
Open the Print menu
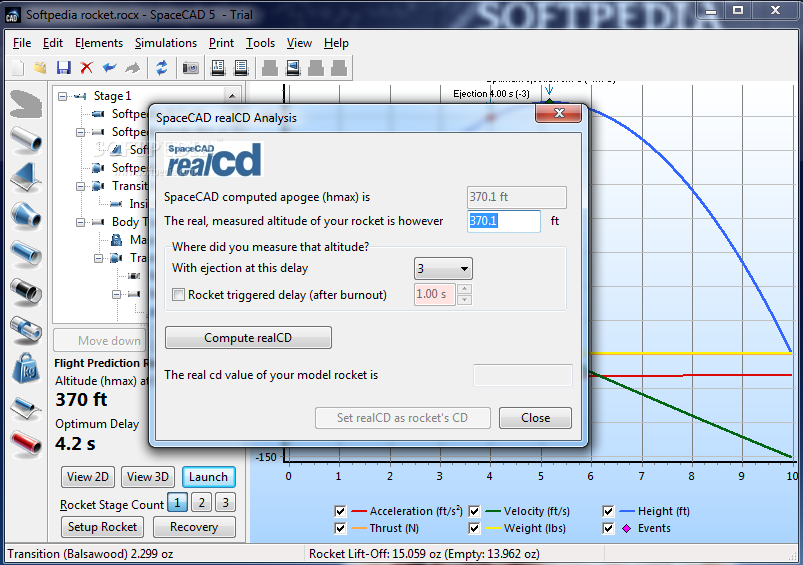point(221,43)
